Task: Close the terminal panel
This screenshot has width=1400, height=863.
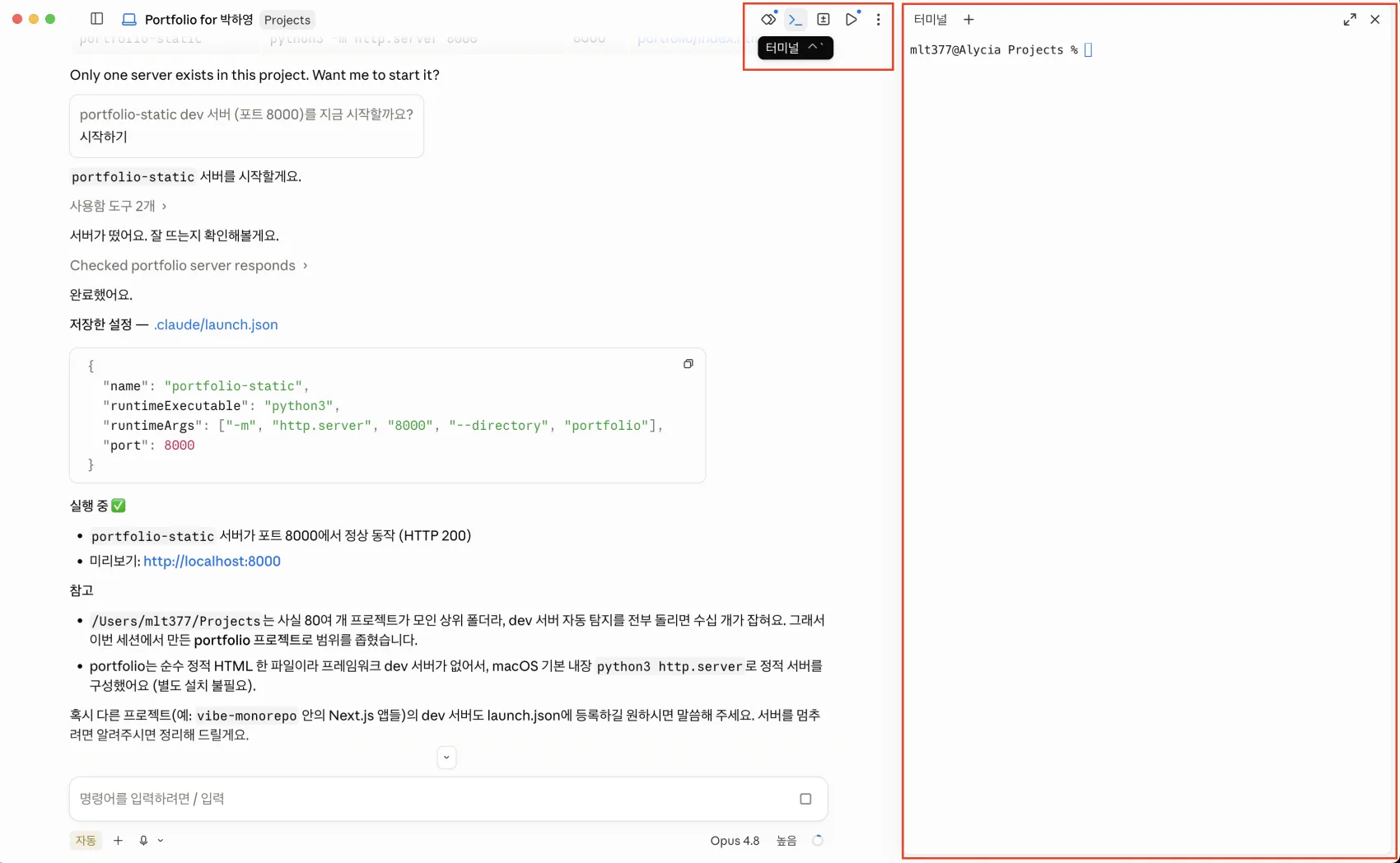Action: point(1374,19)
